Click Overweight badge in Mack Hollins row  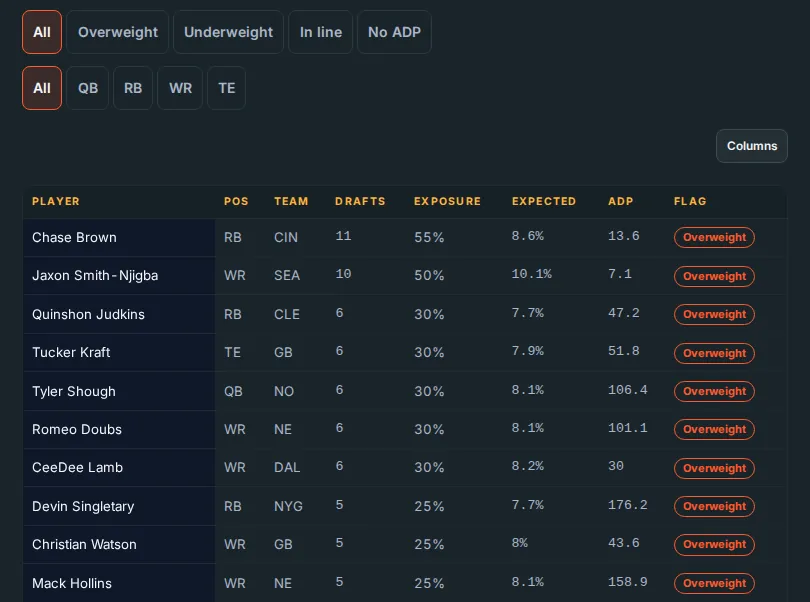(714, 583)
